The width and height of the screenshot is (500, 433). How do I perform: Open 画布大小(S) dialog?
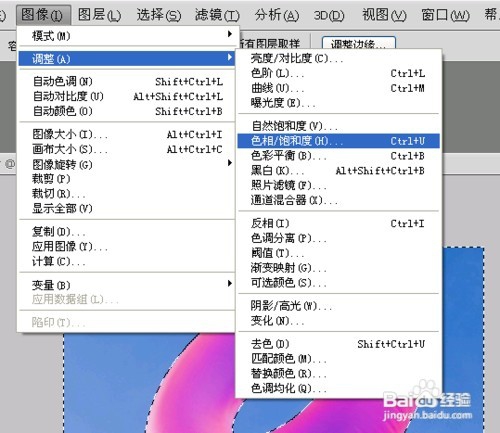tap(127, 149)
